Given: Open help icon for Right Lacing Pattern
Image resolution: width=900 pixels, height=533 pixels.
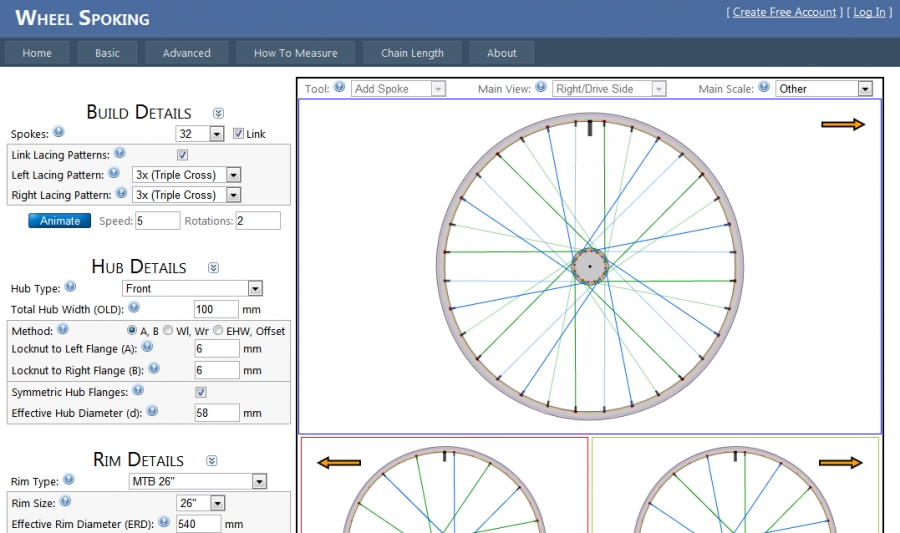Looking at the screenshot, I should coord(121,193).
